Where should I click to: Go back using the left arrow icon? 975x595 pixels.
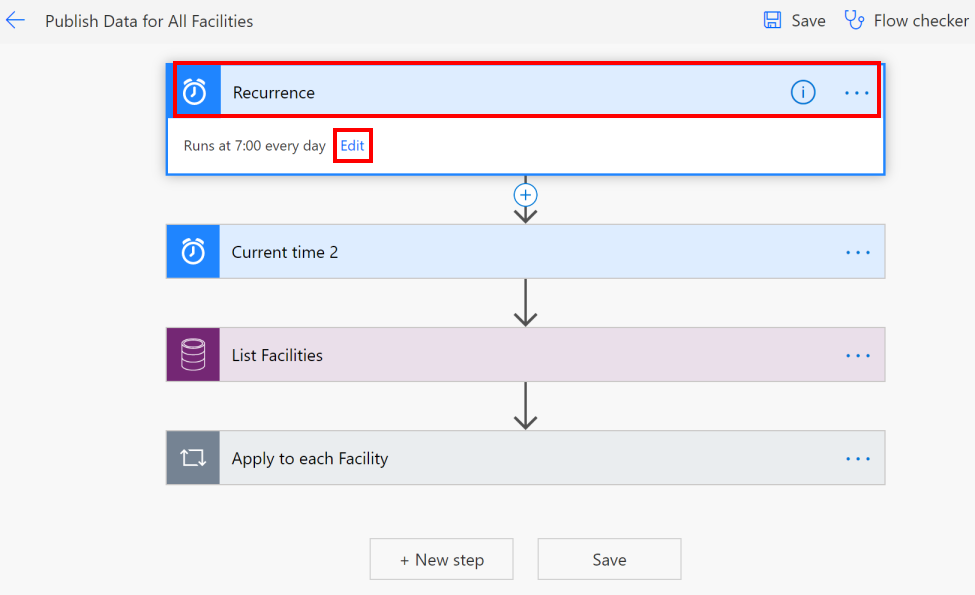15,21
